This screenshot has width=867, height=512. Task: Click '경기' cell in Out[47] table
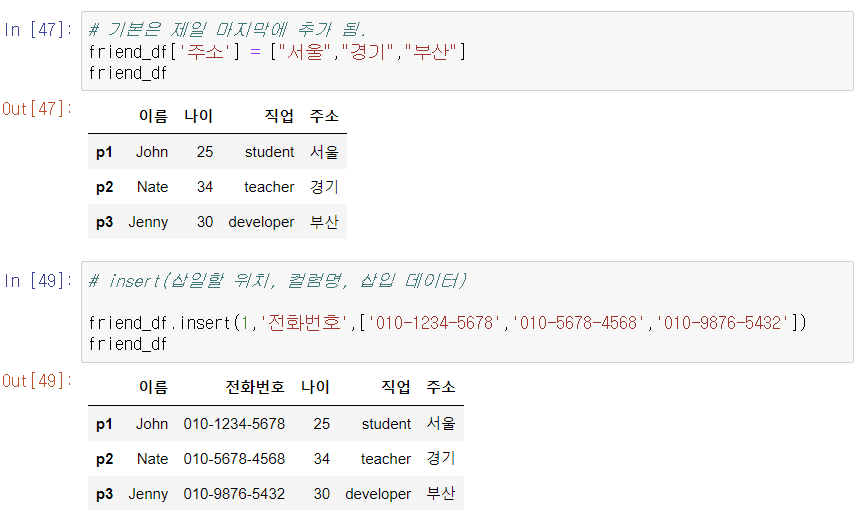pos(324,186)
